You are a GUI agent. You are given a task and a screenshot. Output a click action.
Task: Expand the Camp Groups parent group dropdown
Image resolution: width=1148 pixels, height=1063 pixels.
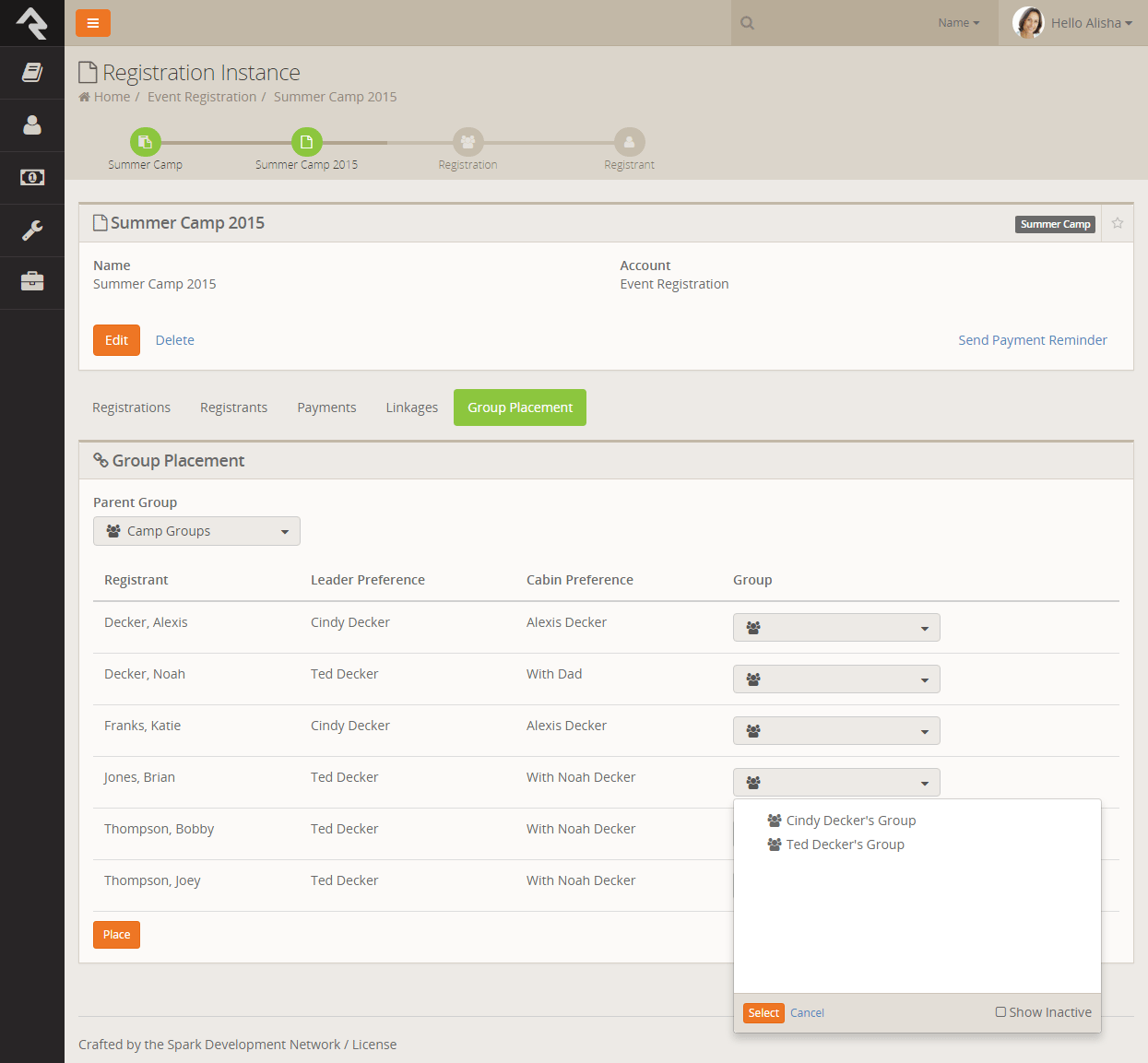pyautogui.click(x=196, y=531)
